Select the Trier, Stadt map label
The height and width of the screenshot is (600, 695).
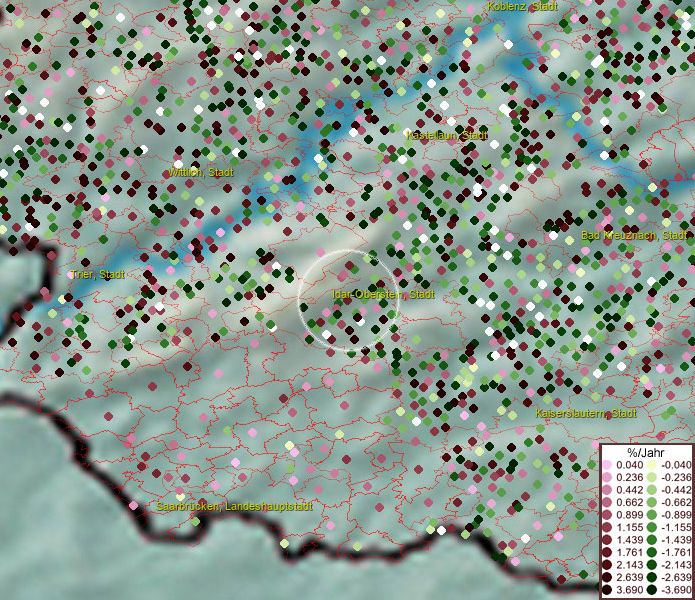(98, 274)
